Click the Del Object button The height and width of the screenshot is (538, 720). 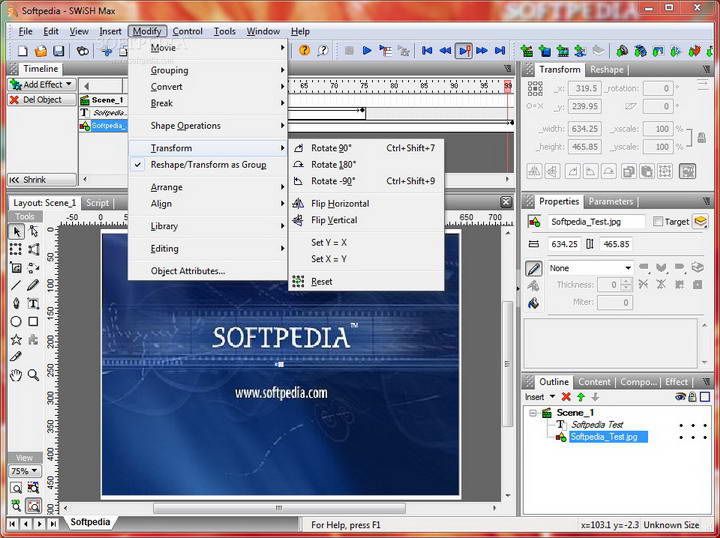(42, 100)
